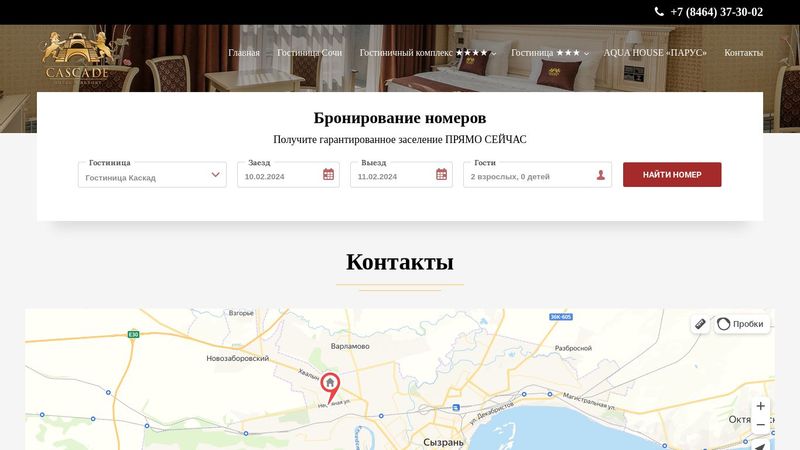Open the check-out date calendar icon
Image resolution: width=800 pixels, height=450 pixels.
tap(441, 174)
